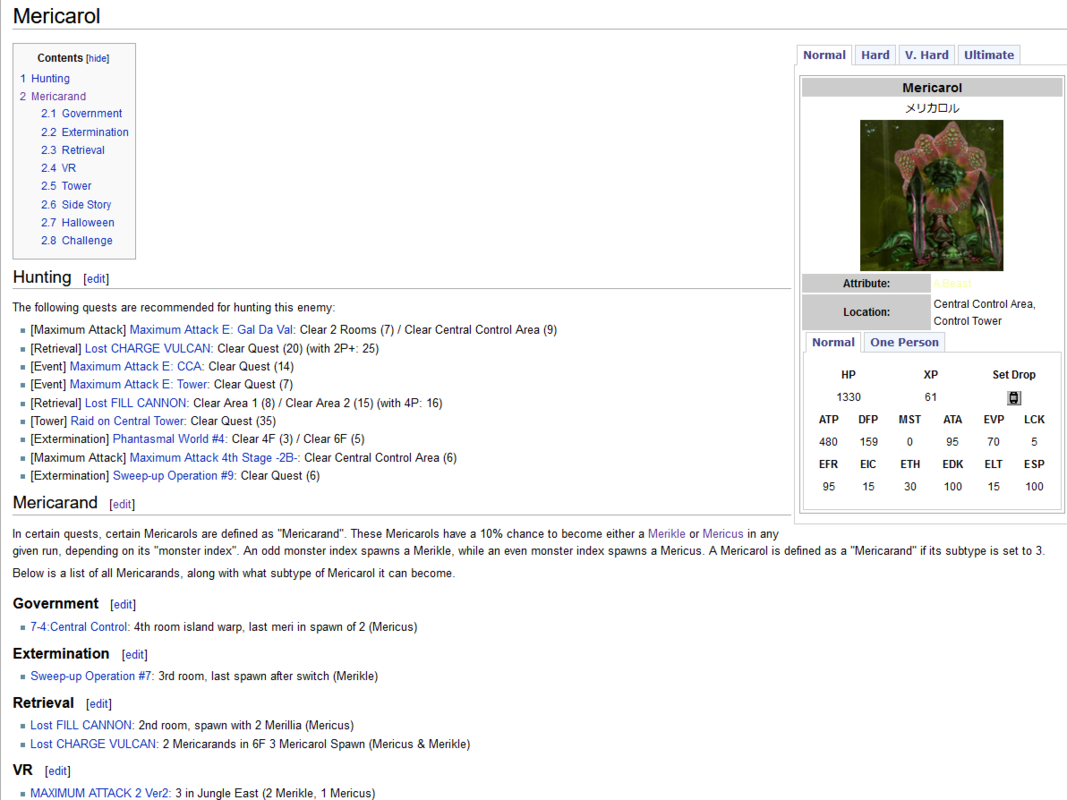The height and width of the screenshot is (800, 1067).
Task: Edit the Extermination subsection
Action: pos(135,654)
